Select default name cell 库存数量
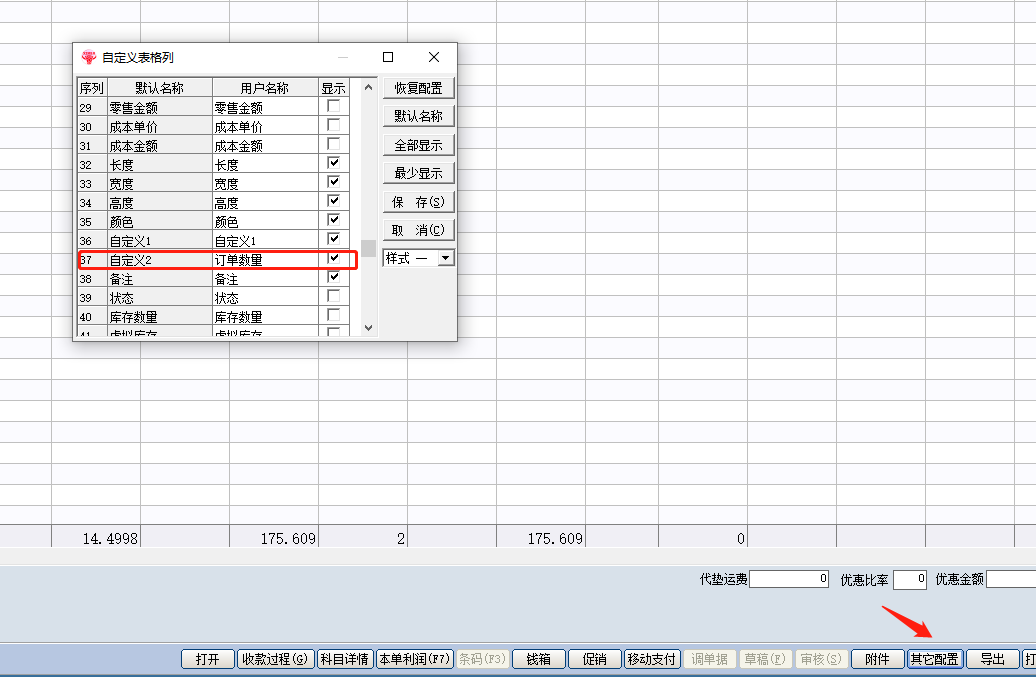The image size is (1036, 677). click(x=159, y=317)
